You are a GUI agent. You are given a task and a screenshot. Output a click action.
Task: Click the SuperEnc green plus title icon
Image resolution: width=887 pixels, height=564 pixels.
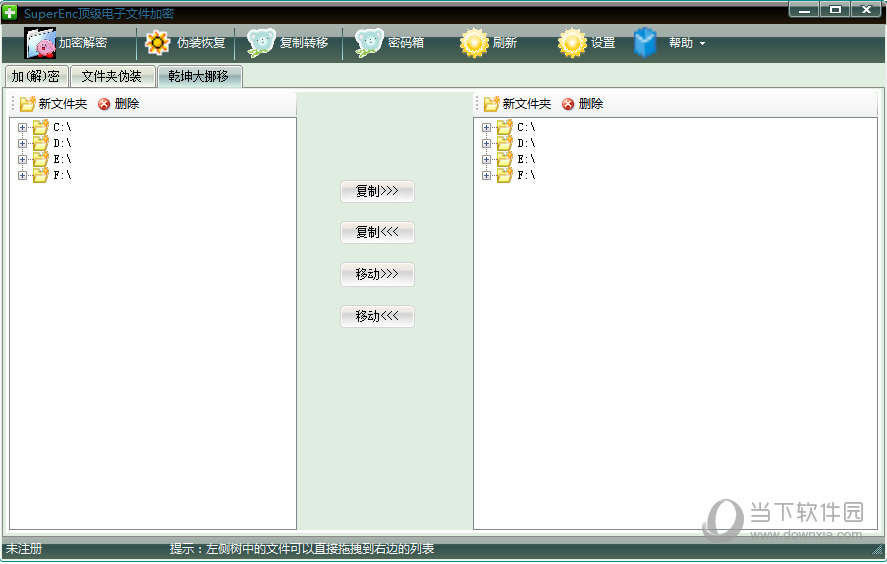pos(10,12)
